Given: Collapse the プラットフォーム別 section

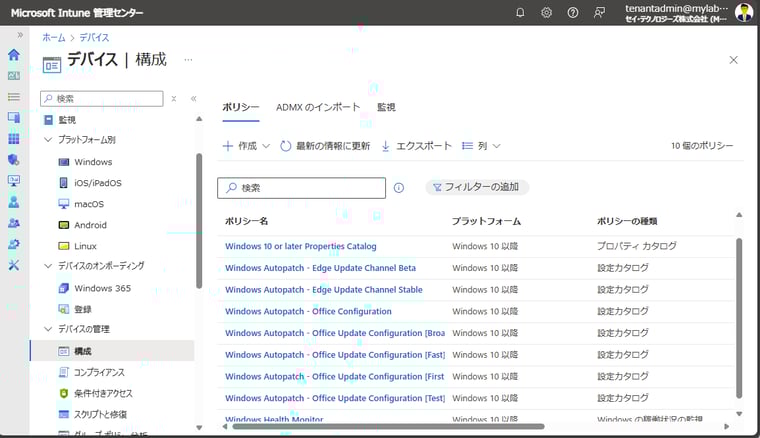Looking at the screenshot, I should [48, 140].
